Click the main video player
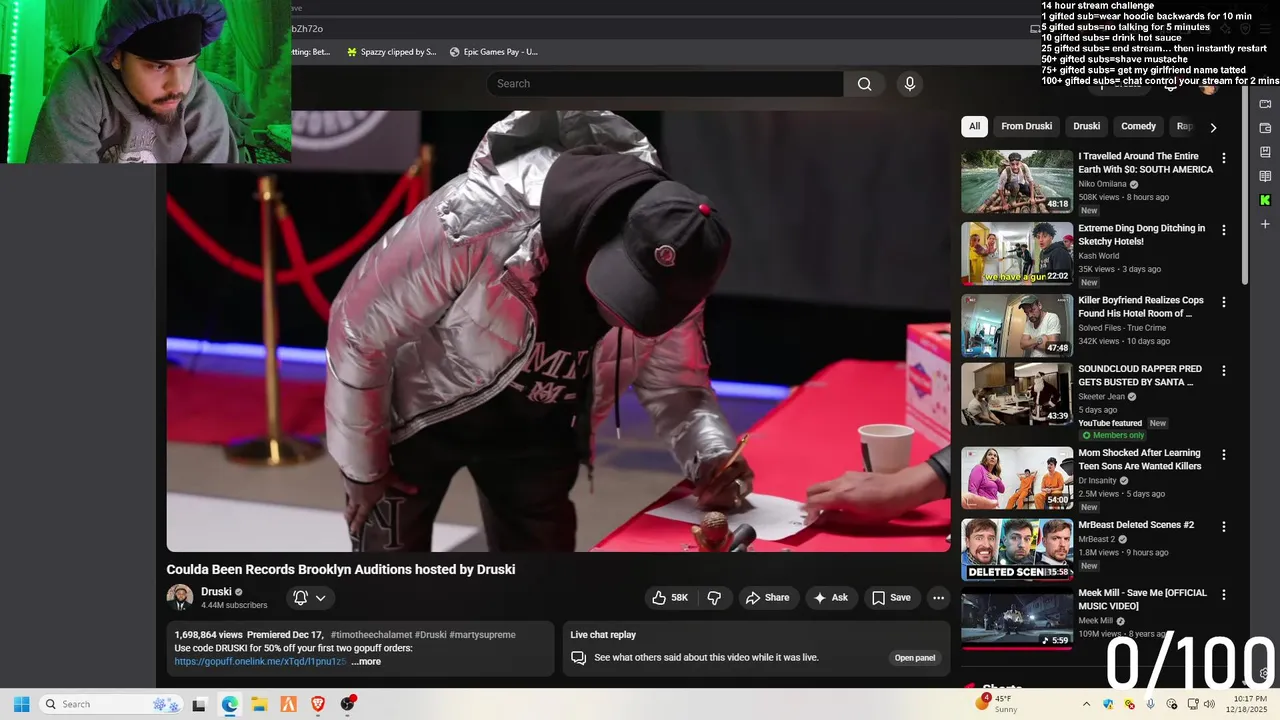The width and height of the screenshot is (1280, 720). pyautogui.click(x=558, y=331)
